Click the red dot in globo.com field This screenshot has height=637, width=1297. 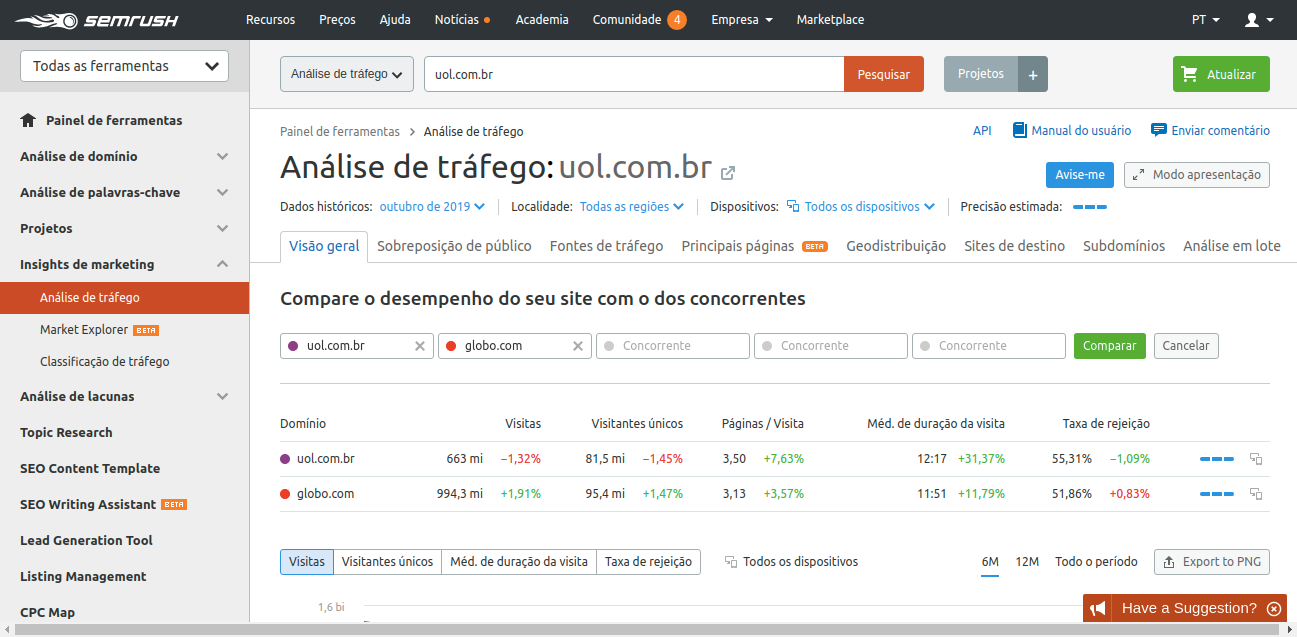[x=451, y=346]
